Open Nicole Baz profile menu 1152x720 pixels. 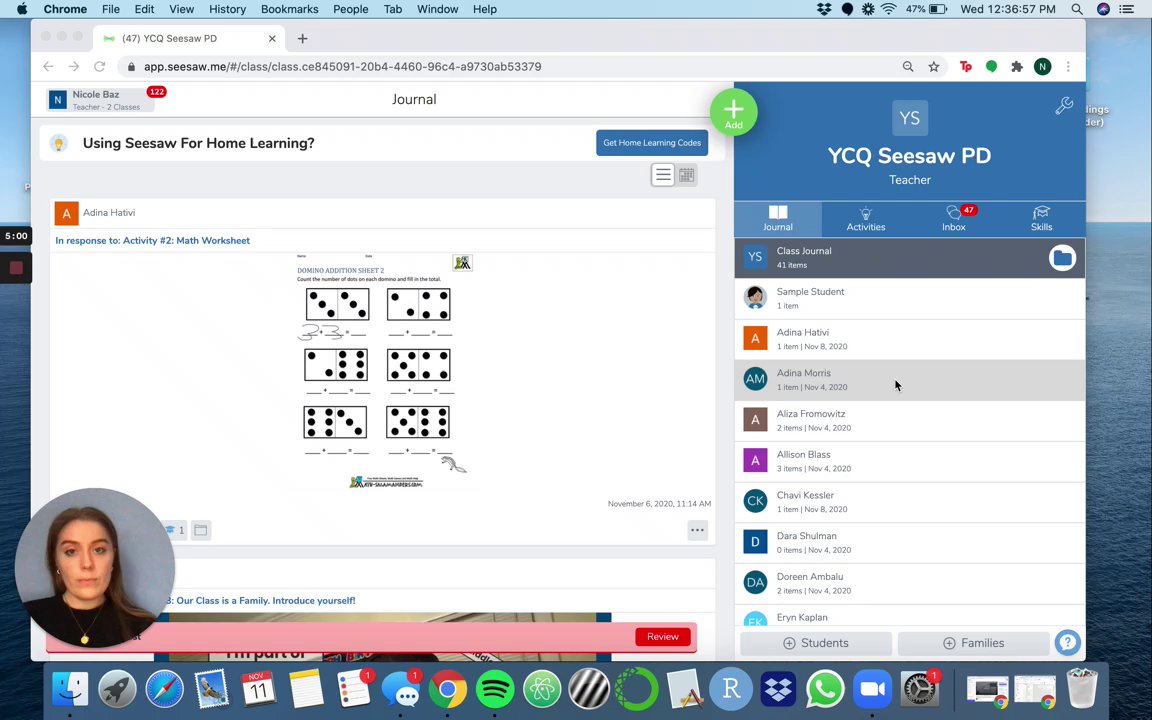[x=100, y=100]
